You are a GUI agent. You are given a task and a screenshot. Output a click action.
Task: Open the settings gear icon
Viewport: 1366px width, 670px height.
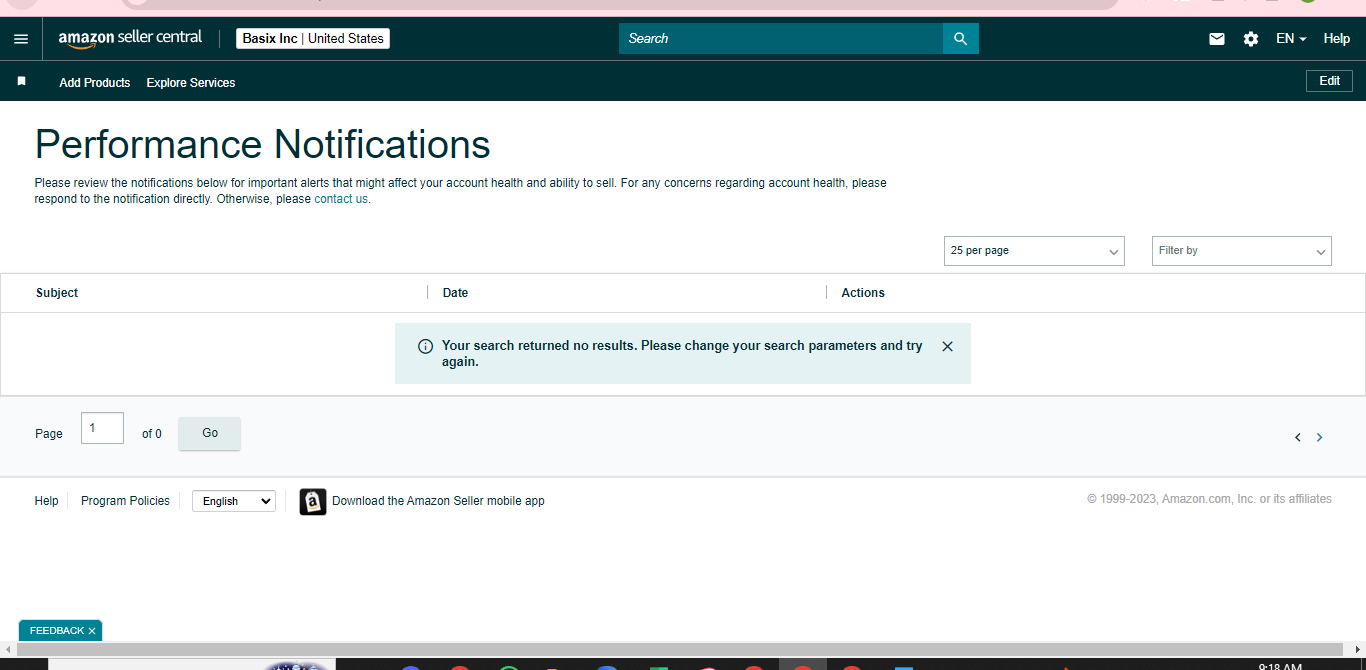click(x=1251, y=39)
